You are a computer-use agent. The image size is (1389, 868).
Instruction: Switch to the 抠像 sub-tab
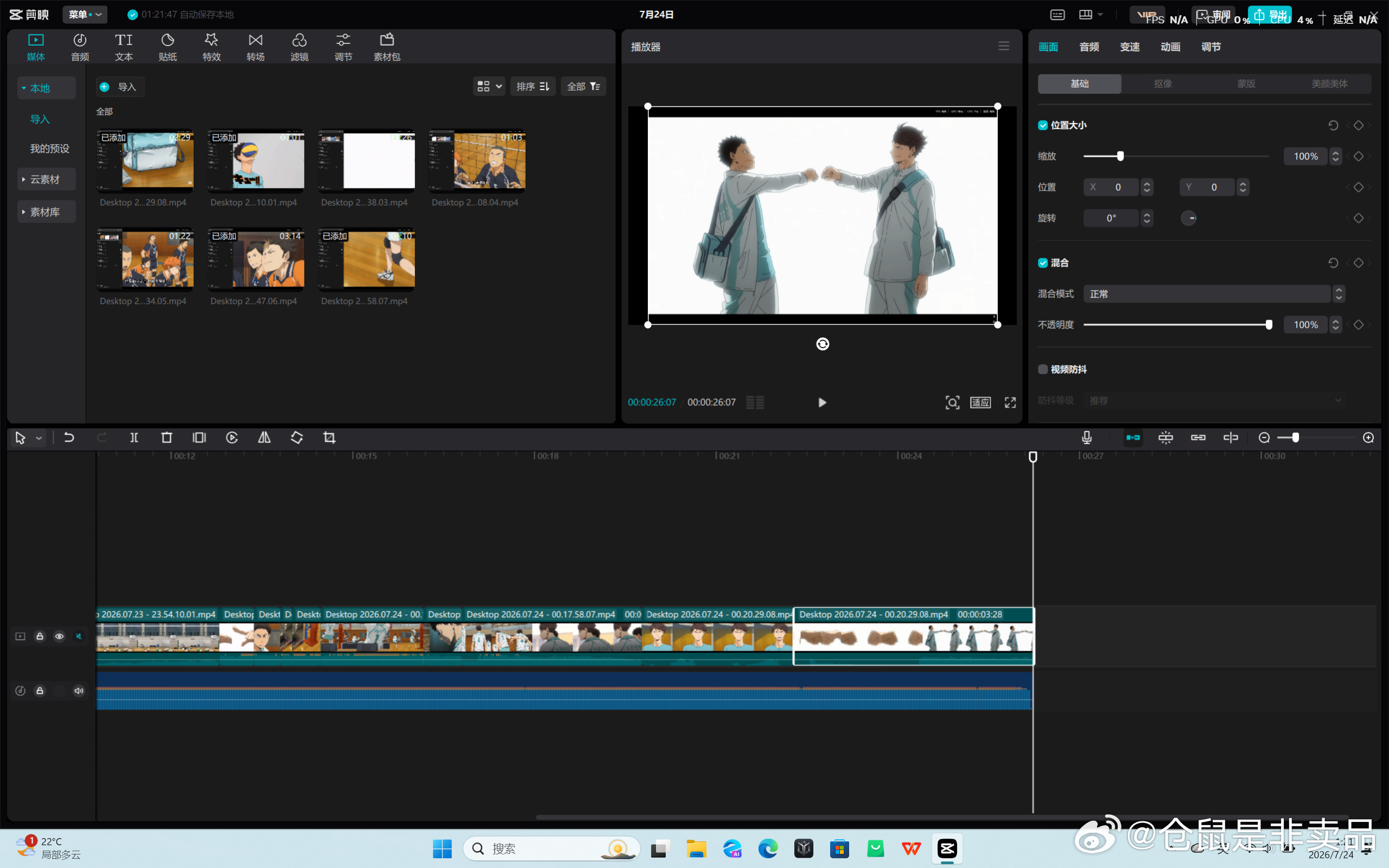click(1163, 84)
